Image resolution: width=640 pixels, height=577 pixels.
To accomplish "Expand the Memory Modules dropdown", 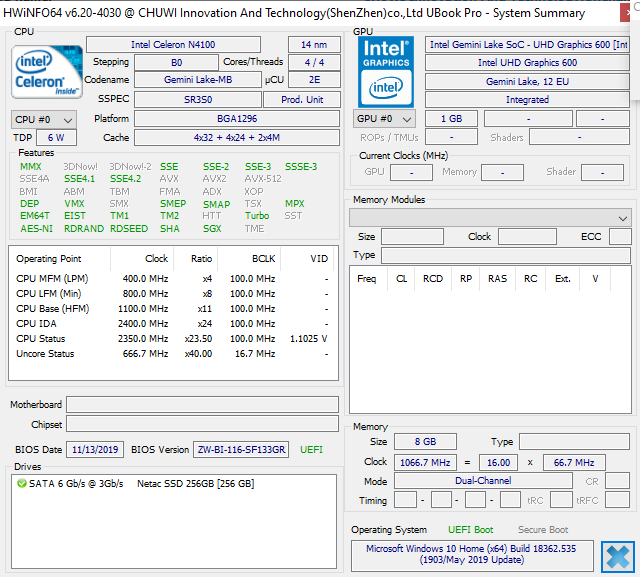I will point(490,218).
